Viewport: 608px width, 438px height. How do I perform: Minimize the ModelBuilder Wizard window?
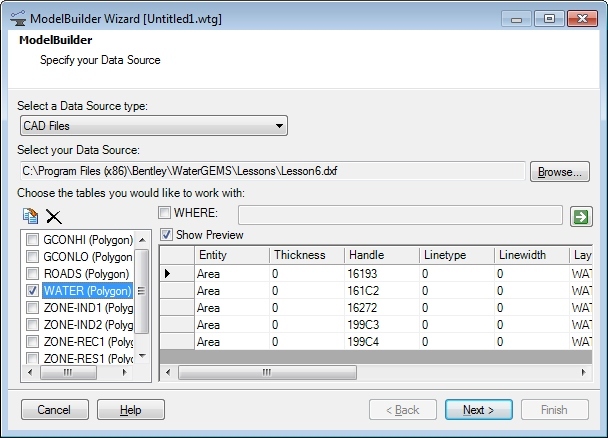coord(516,19)
